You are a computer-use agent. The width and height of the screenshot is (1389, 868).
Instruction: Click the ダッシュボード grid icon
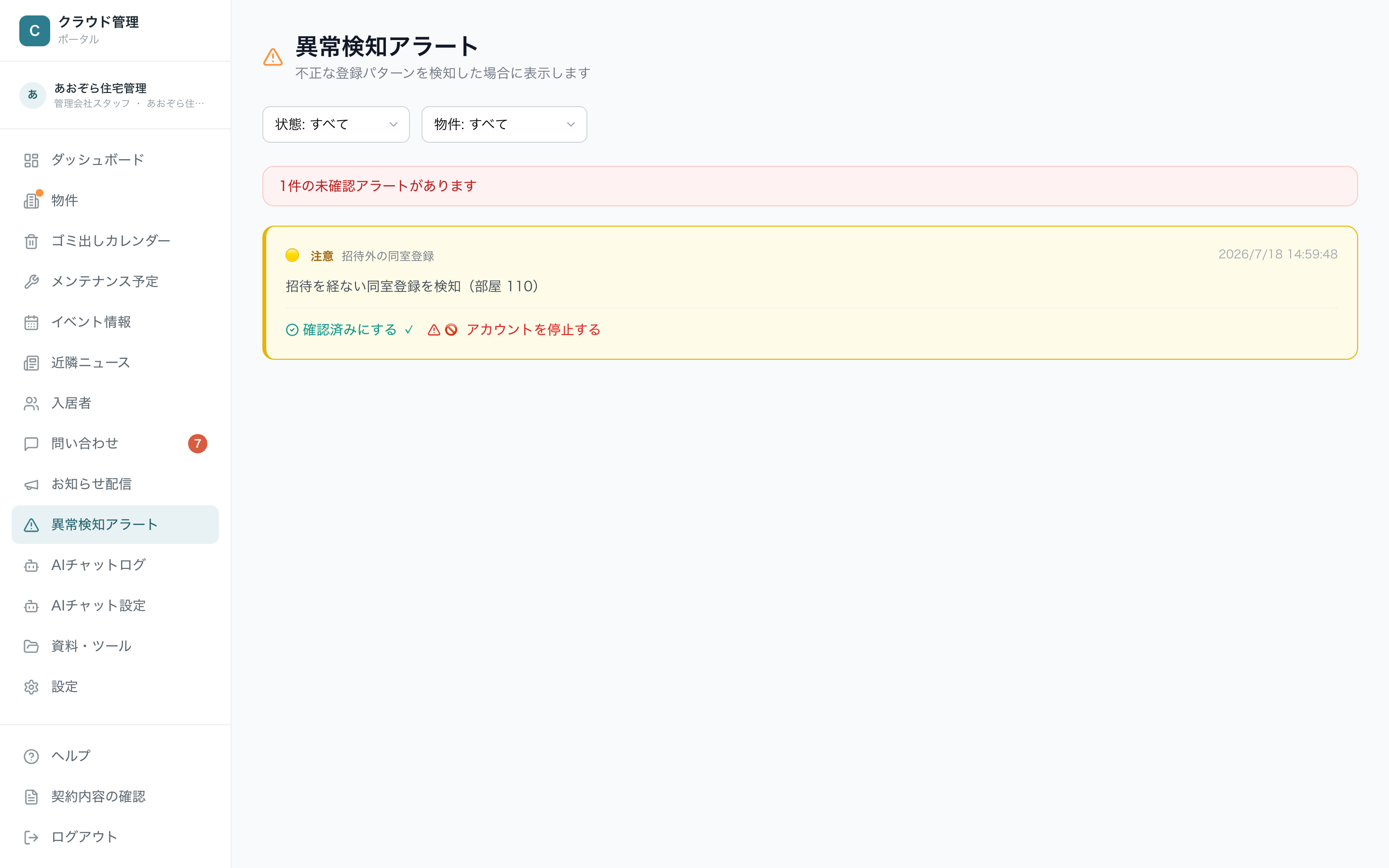pyautogui.click(x=31, y=160)
